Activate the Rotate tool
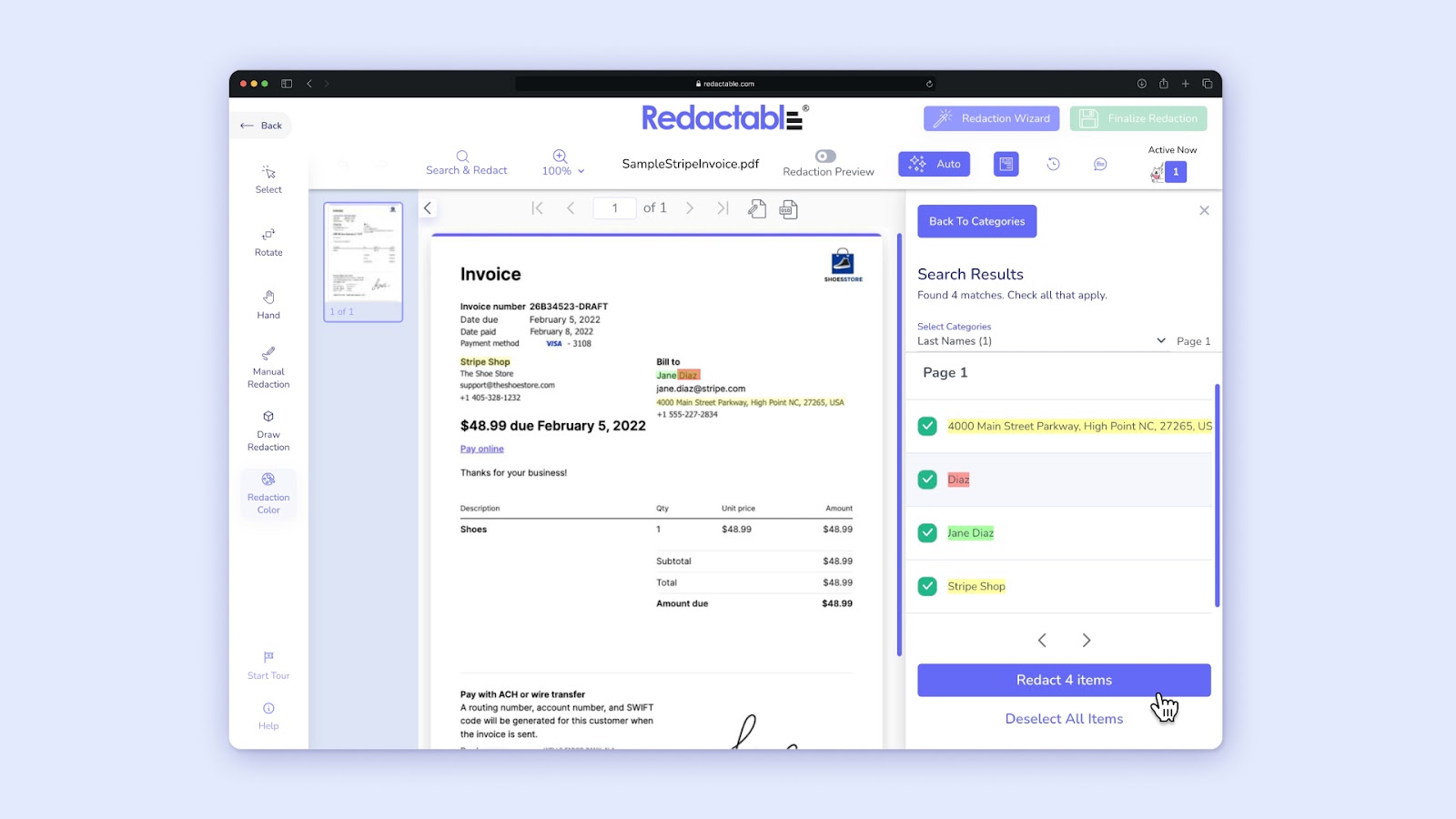 268,242
